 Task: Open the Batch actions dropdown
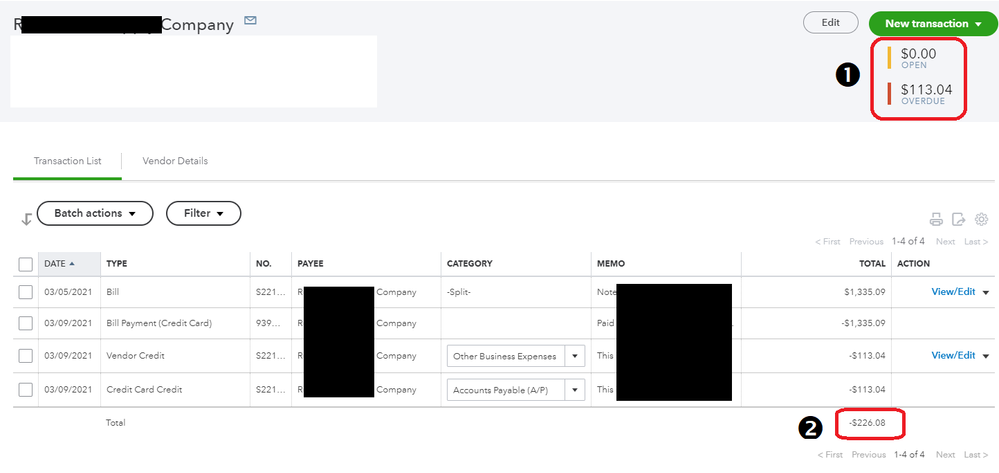pyautogui.click(x=95, y=214)
